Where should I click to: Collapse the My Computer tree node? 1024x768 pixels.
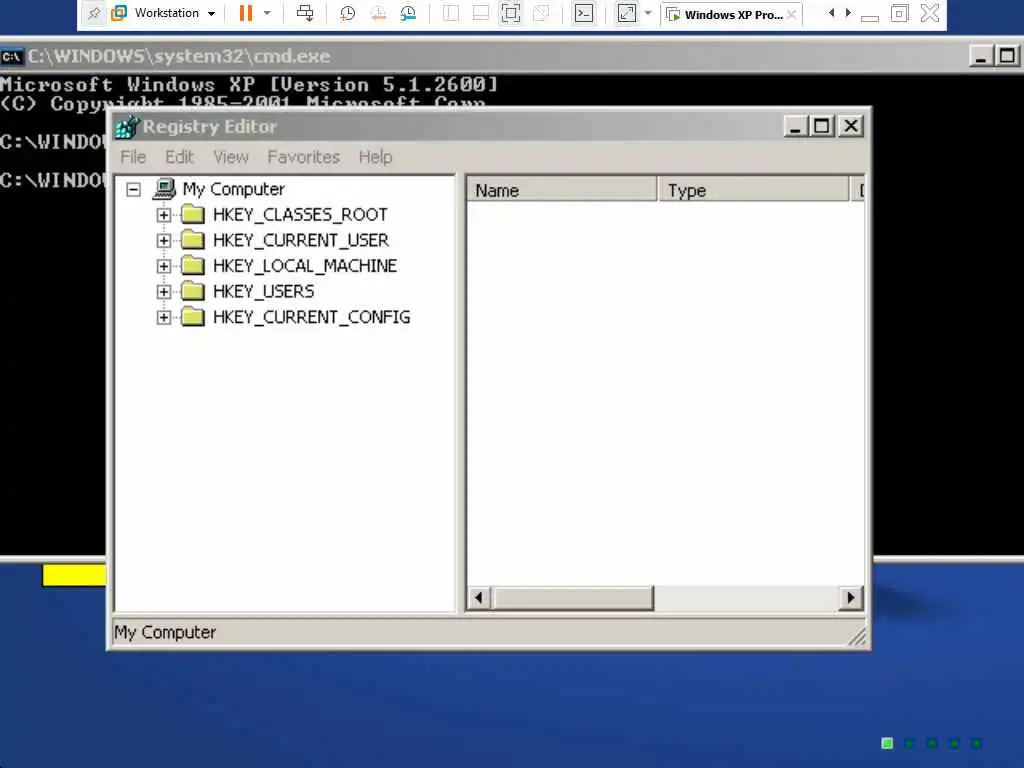(133, 190)
